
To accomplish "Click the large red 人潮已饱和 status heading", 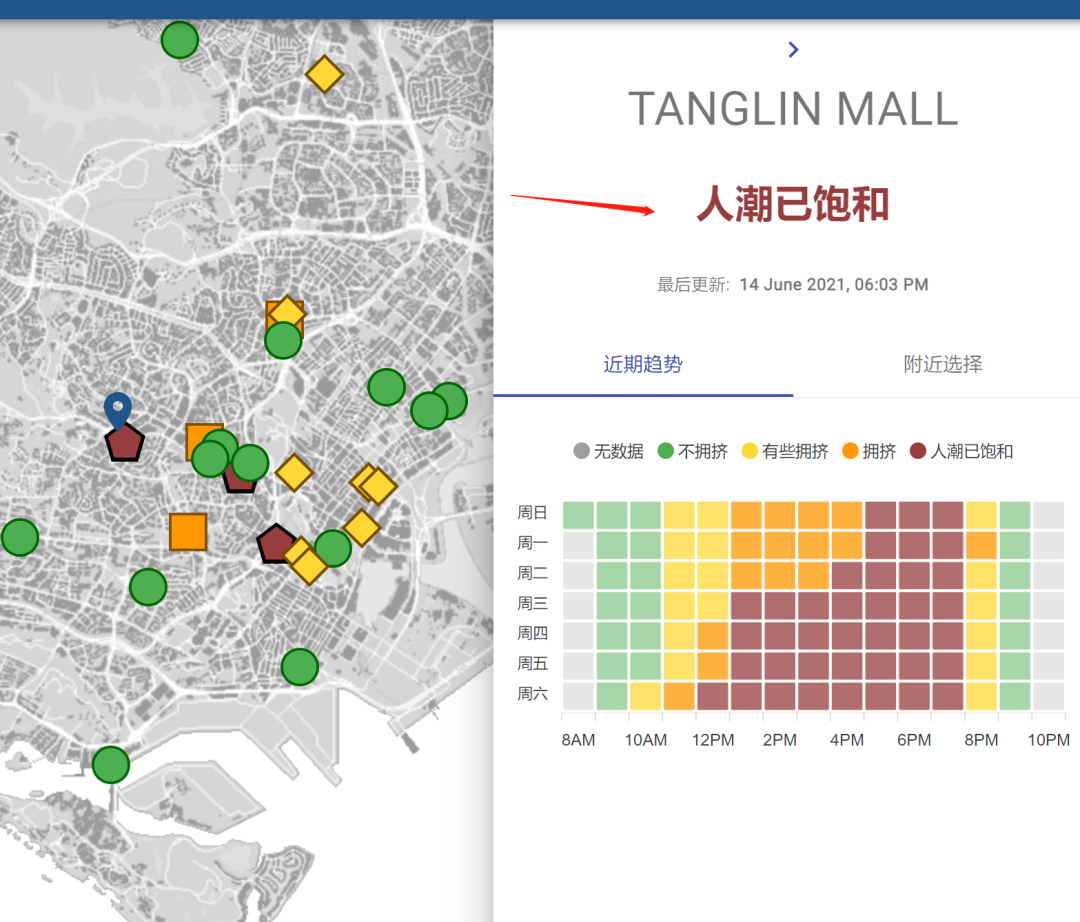I will click(x=793, y=204).
